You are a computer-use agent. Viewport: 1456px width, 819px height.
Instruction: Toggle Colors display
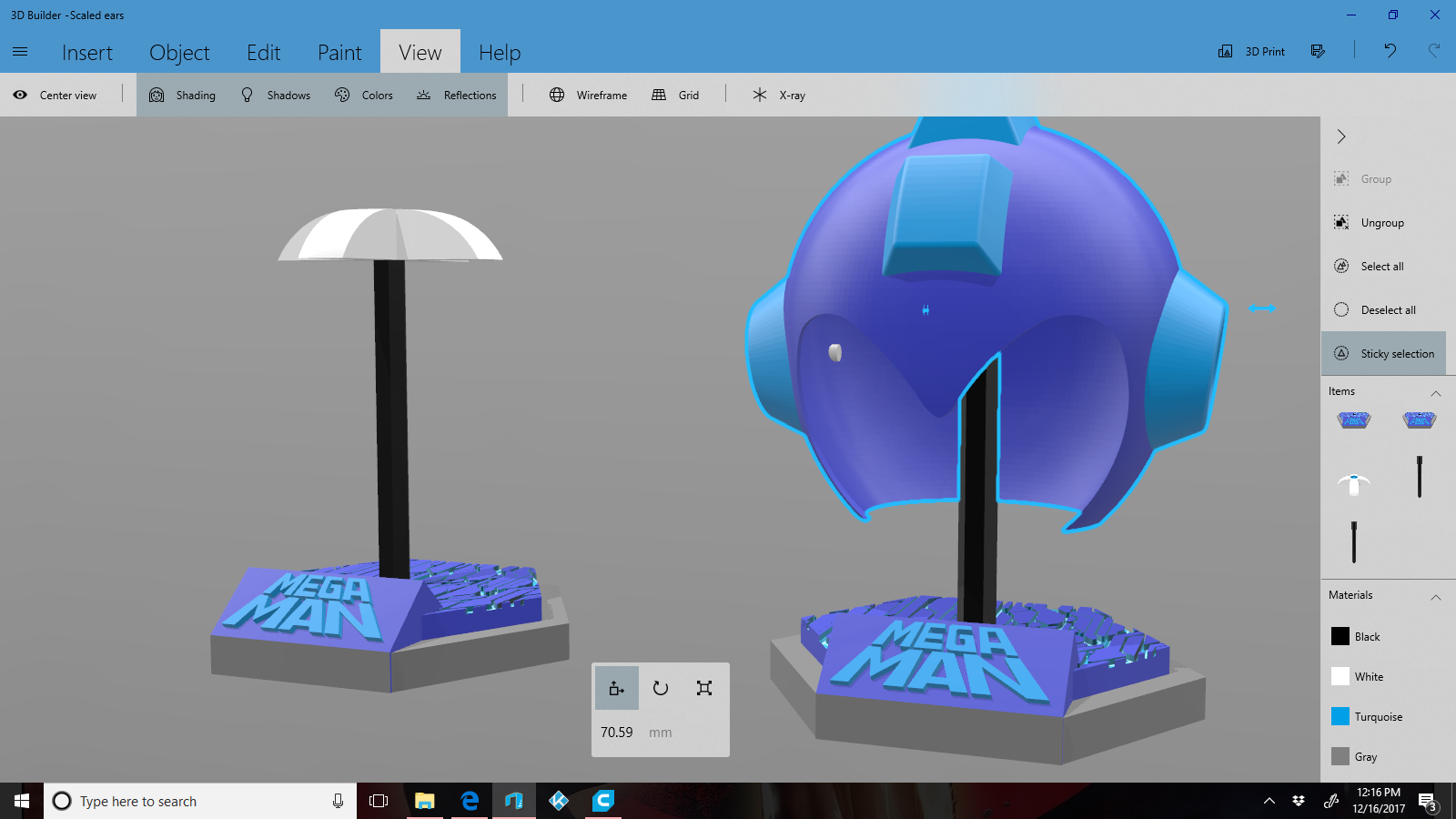pyautogui.click(x=364, y=95)
